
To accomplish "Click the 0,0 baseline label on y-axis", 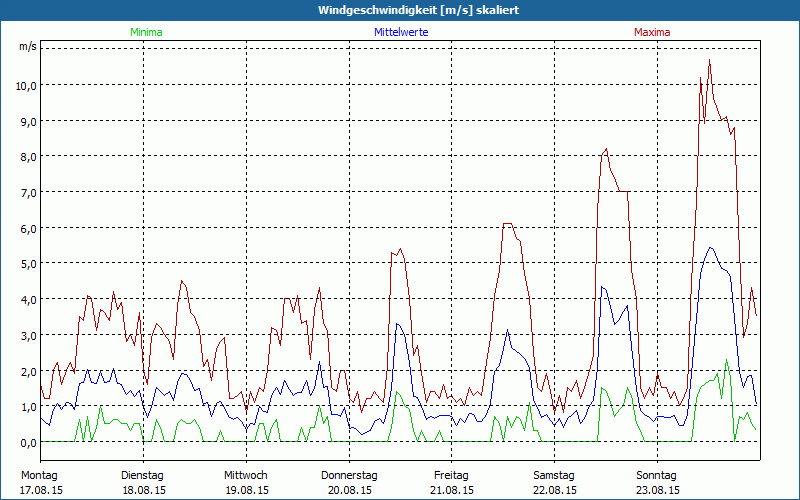I will click(26, 441).
